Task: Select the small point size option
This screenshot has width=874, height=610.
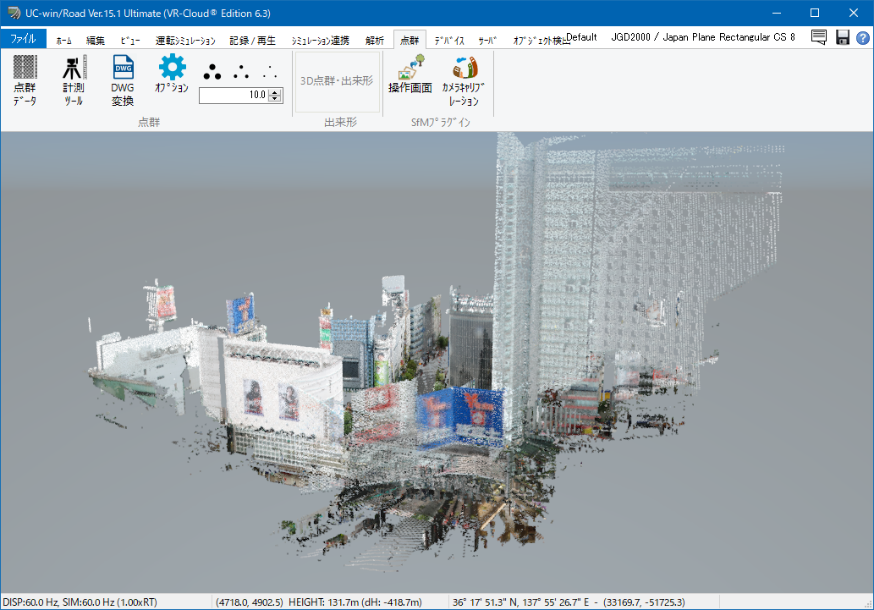Action: pyautogui.click(x=269, y=73)
